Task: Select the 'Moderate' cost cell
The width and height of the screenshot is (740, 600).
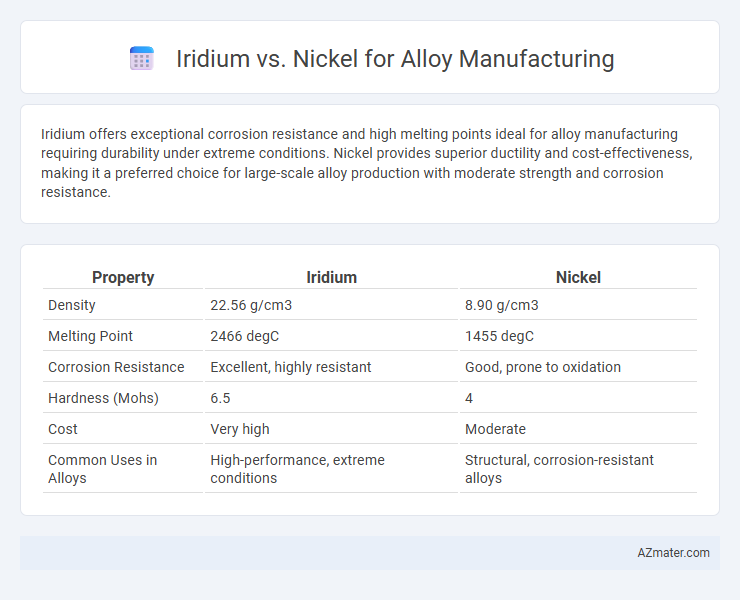Action: [x=495, y=429]
